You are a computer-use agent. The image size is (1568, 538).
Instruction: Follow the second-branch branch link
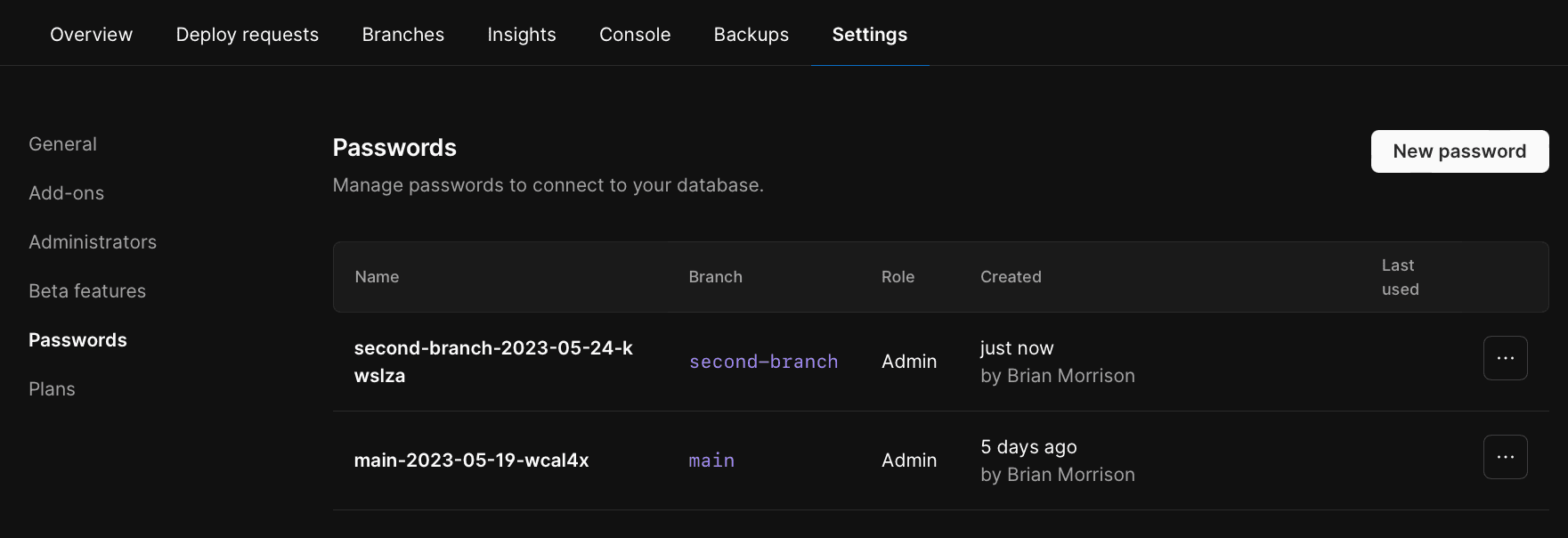(763, 362)
